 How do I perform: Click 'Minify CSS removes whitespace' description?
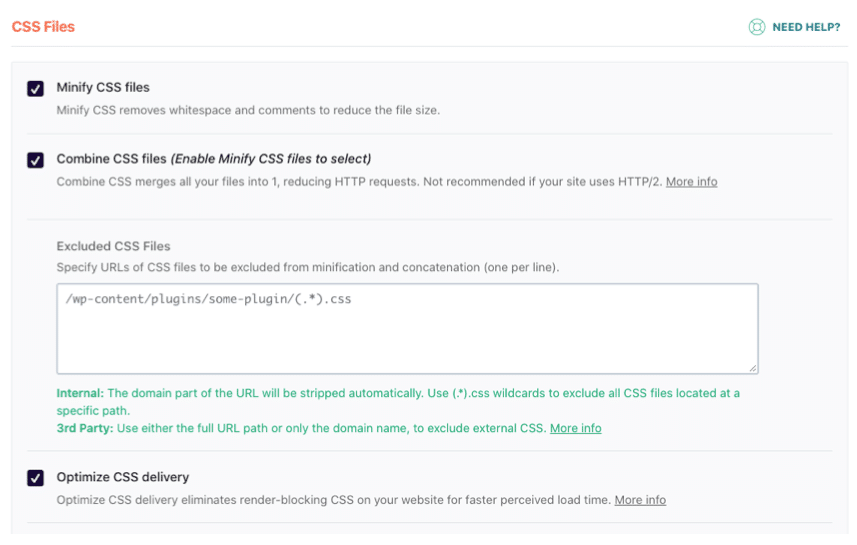pos(248,110)
